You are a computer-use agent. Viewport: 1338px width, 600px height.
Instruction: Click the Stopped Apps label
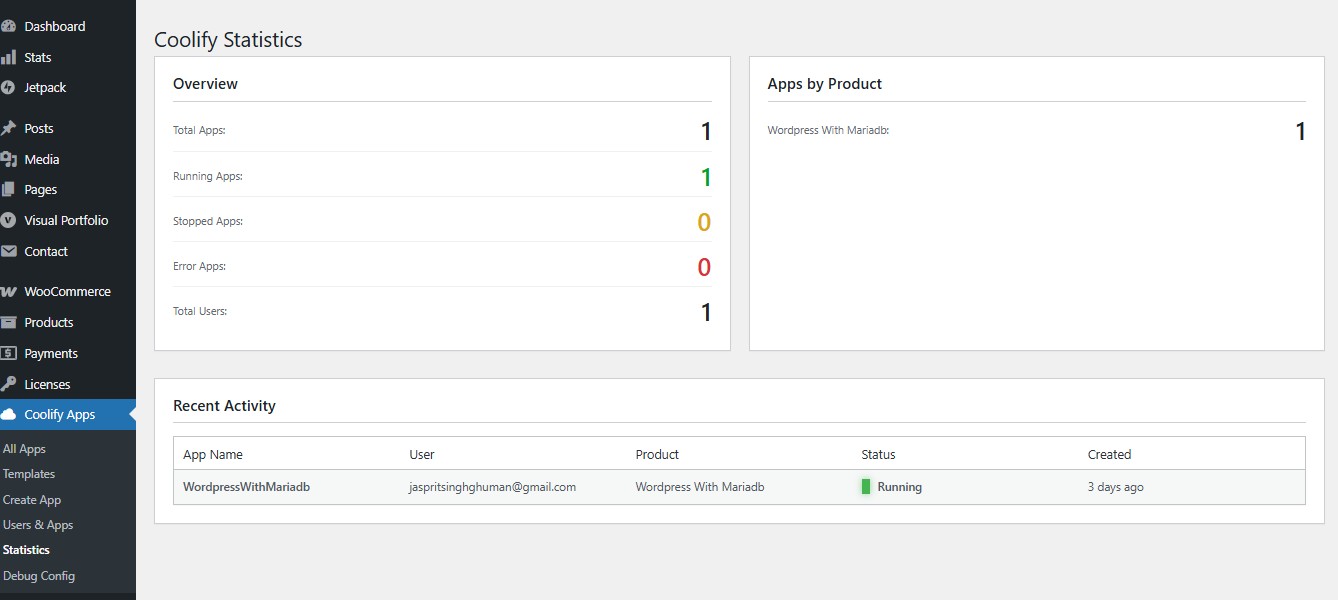(208, 221)
